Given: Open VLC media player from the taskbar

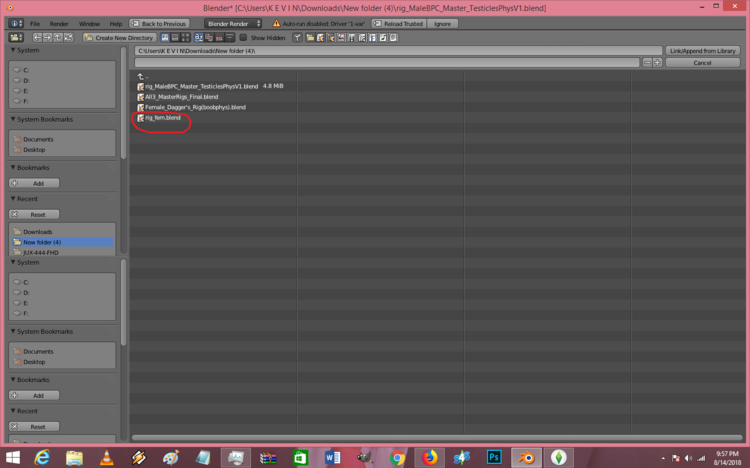Looking at the screenshot, I should (x=106, y=457).
